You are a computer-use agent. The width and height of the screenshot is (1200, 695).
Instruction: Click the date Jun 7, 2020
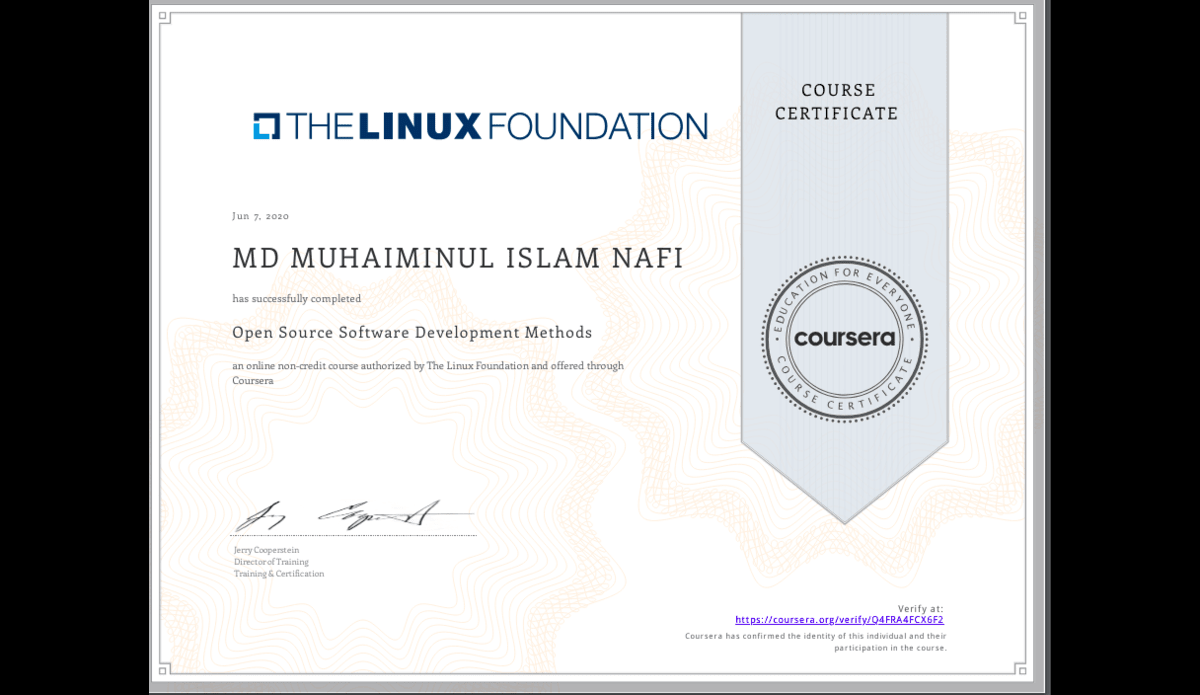[x=261, y=216]
